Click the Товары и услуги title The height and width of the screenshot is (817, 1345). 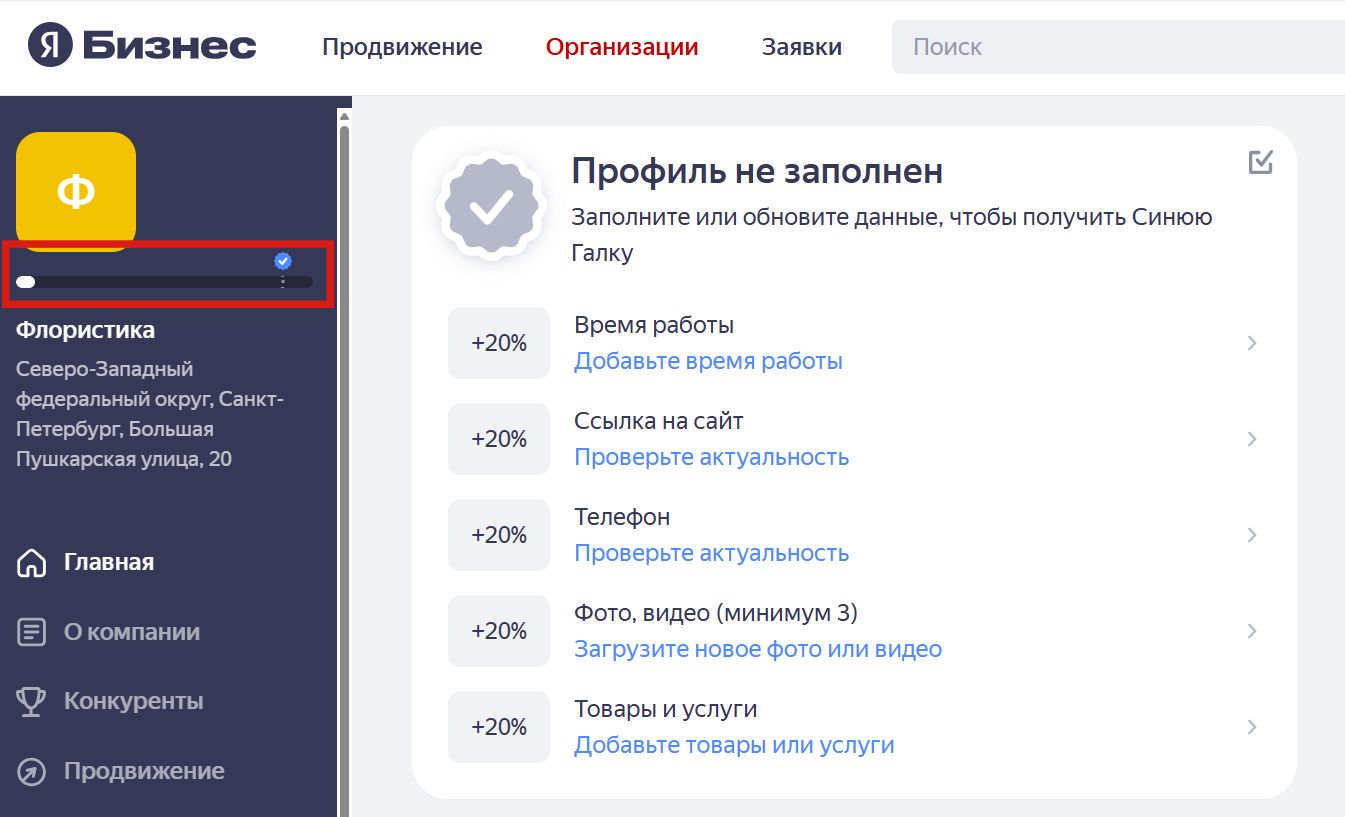pyautogui.click(x=666, y=709)
